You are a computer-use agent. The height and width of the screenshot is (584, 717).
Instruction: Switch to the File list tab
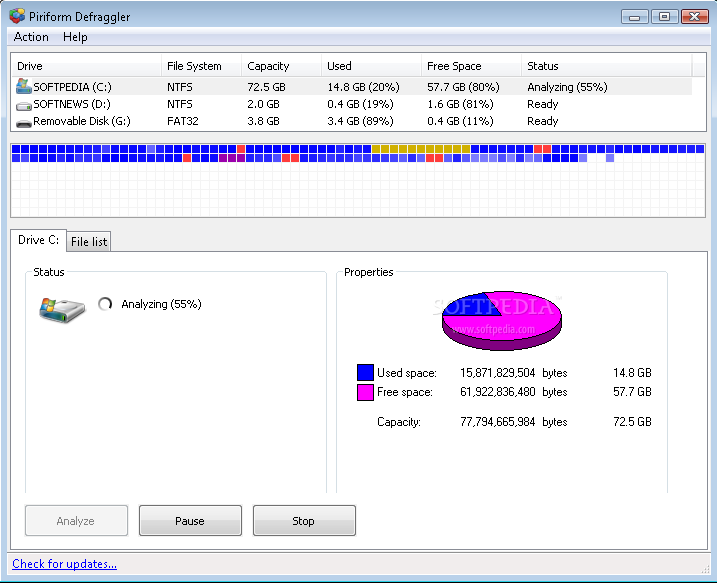tap(89, 241)
